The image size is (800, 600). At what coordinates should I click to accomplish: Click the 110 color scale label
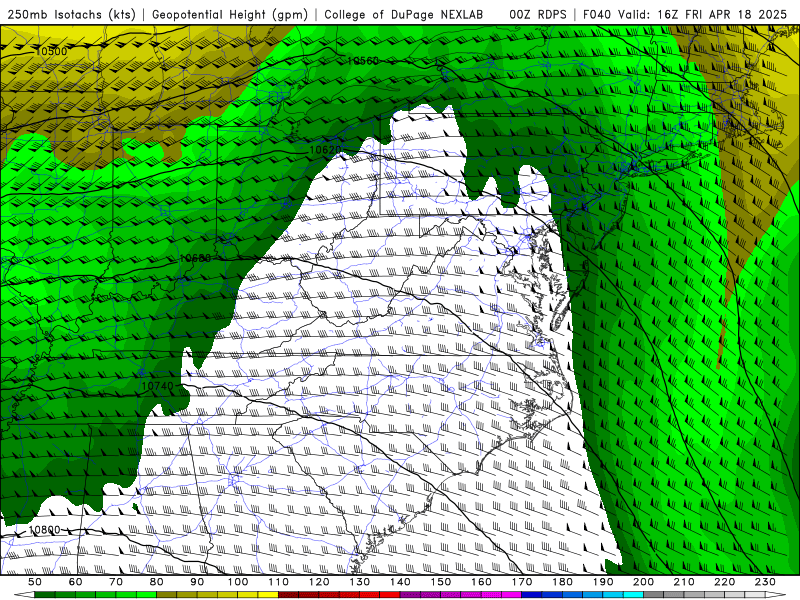(278, 582)
